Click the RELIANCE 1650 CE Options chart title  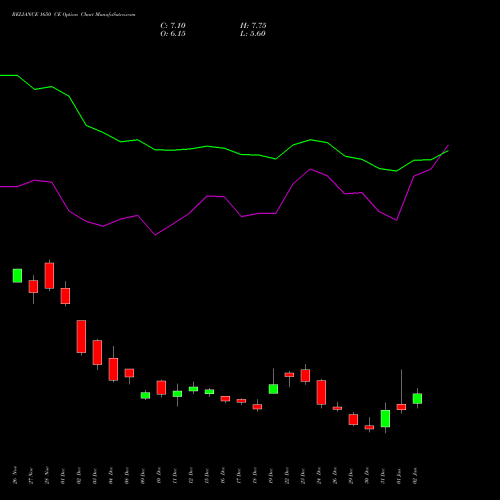click(73, 14)
